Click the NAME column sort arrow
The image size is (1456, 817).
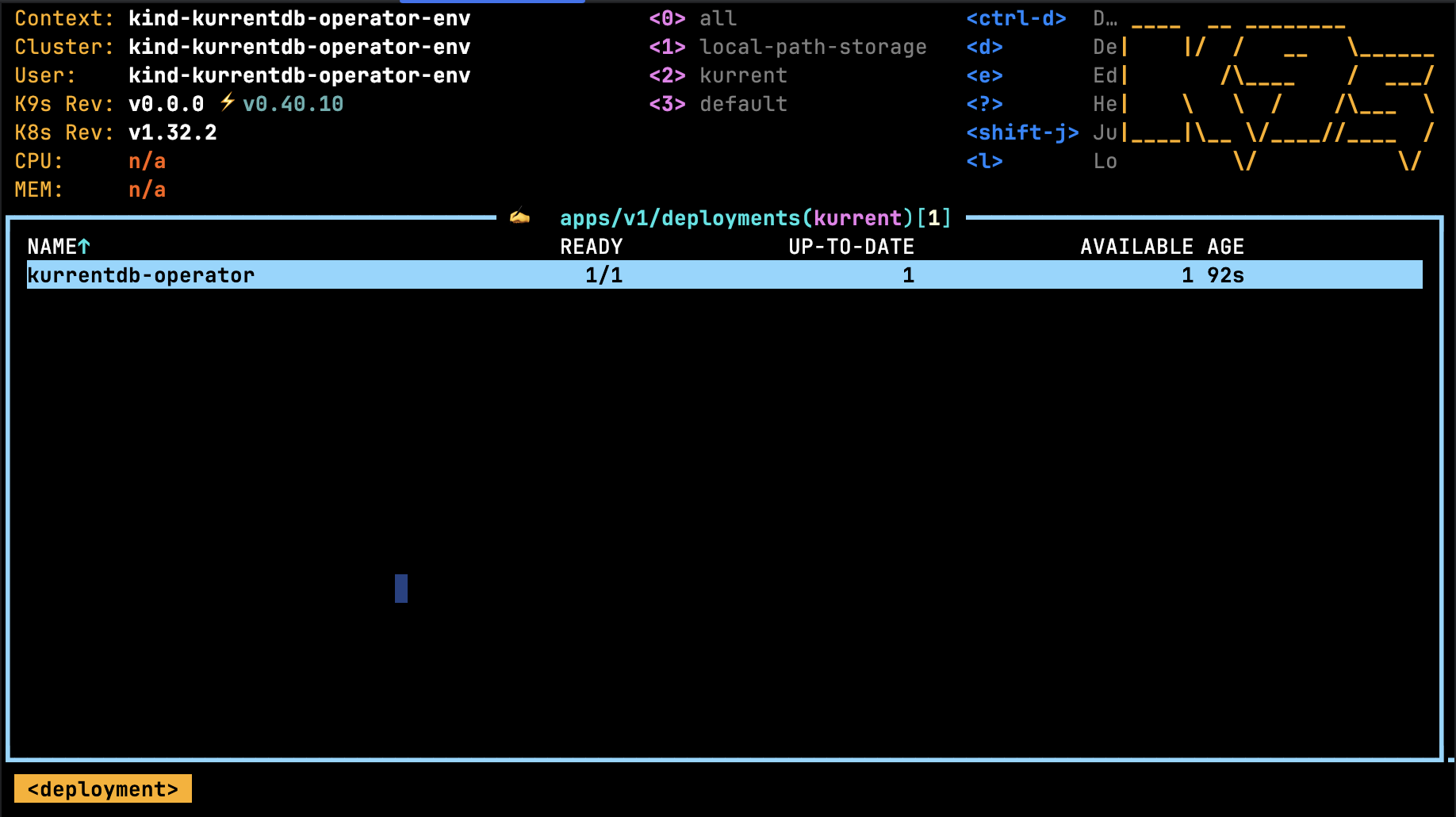pos(84,247)
